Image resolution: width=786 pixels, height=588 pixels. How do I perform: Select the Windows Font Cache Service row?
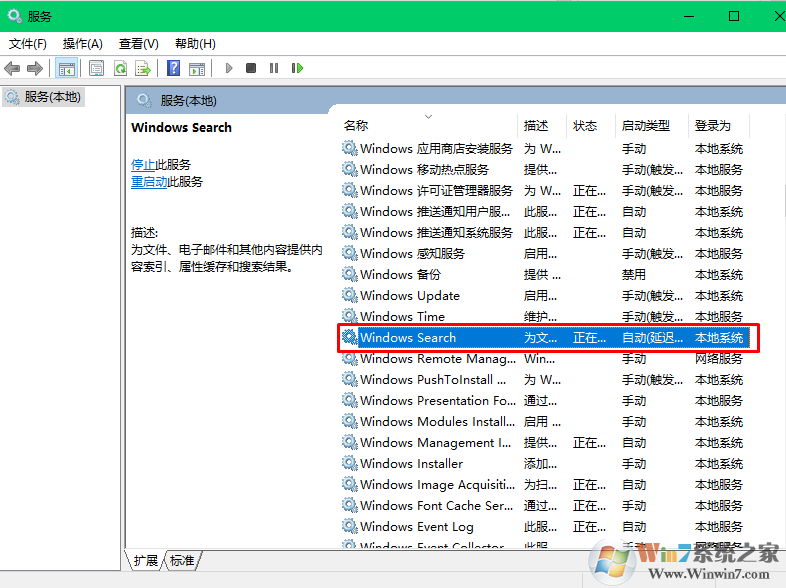pyautogui.click(x=545, y=505)
